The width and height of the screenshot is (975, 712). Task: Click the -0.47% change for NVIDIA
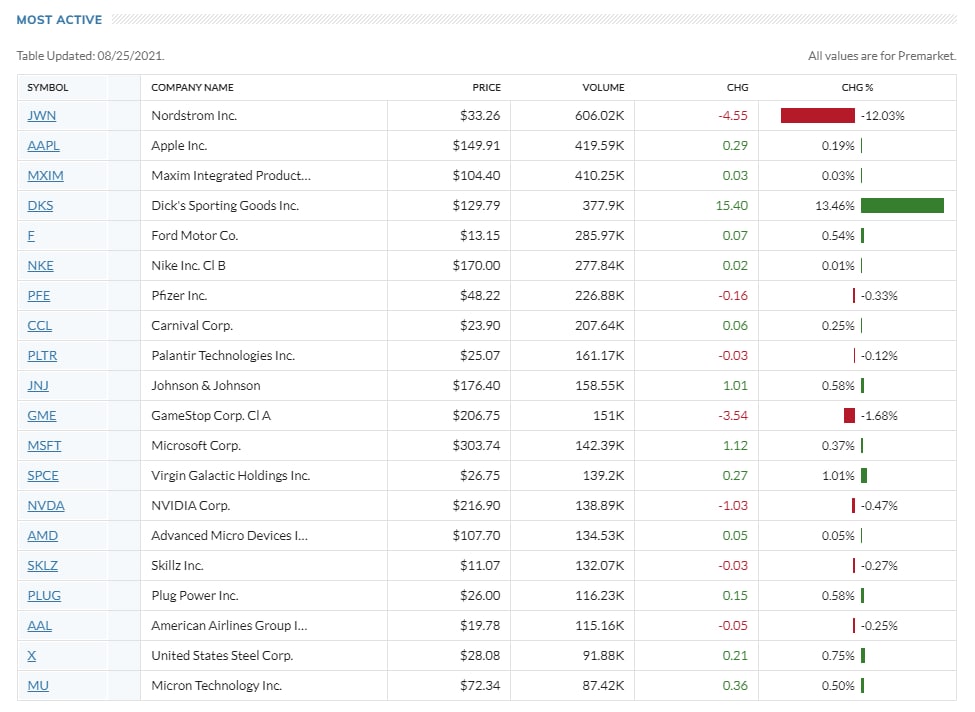pos(879,506)
